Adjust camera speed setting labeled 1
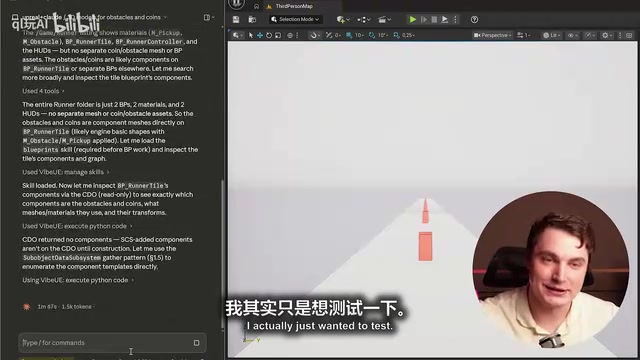The image size is (640, 360). [x=523, y=35]
